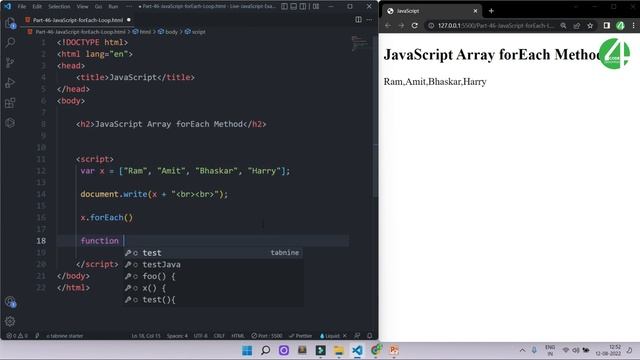Open Run and Debug view
The height and width of the screenshot is (360, 640).
pyautogui.click(x=10, y=82)
